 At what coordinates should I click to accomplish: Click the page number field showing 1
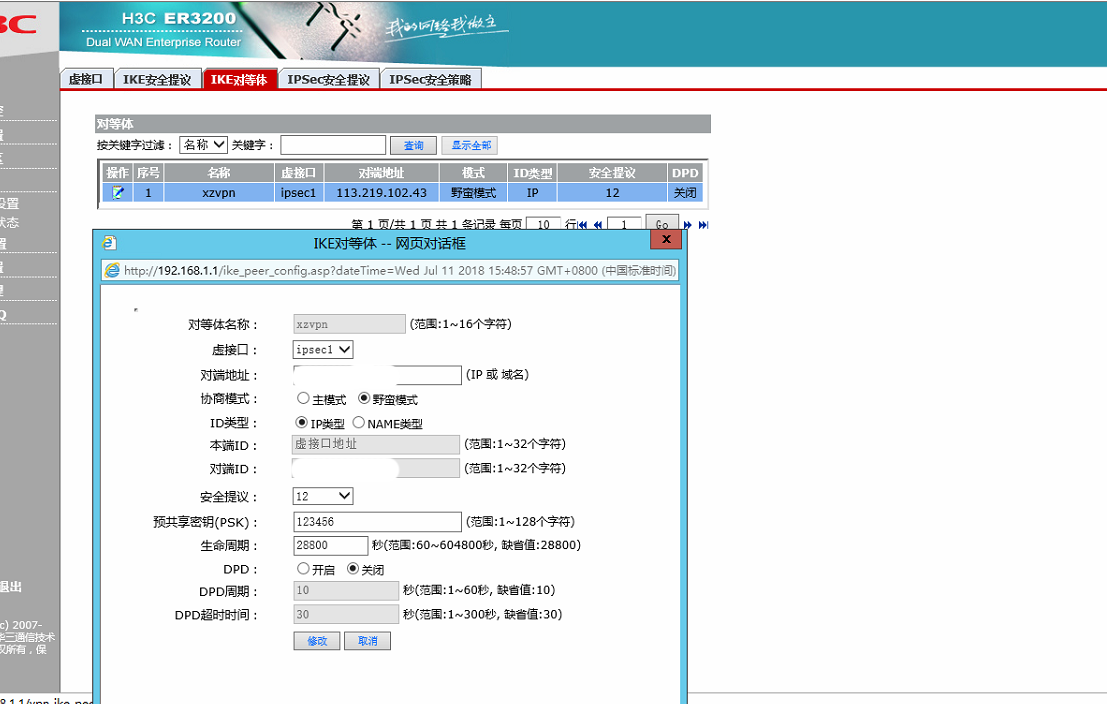[624, 225]
